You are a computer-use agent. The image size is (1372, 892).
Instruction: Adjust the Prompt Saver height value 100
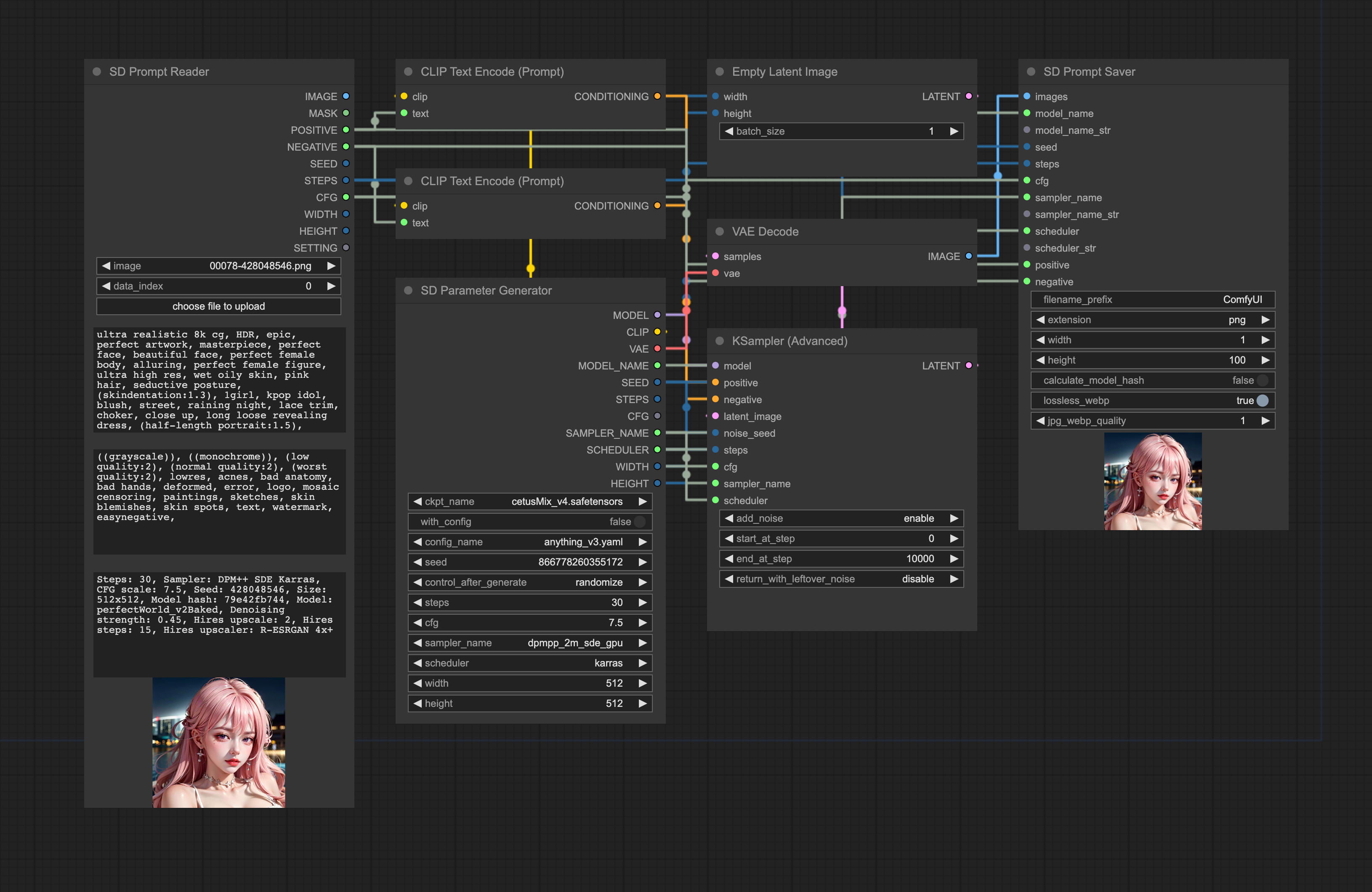tap(1152, 360)
